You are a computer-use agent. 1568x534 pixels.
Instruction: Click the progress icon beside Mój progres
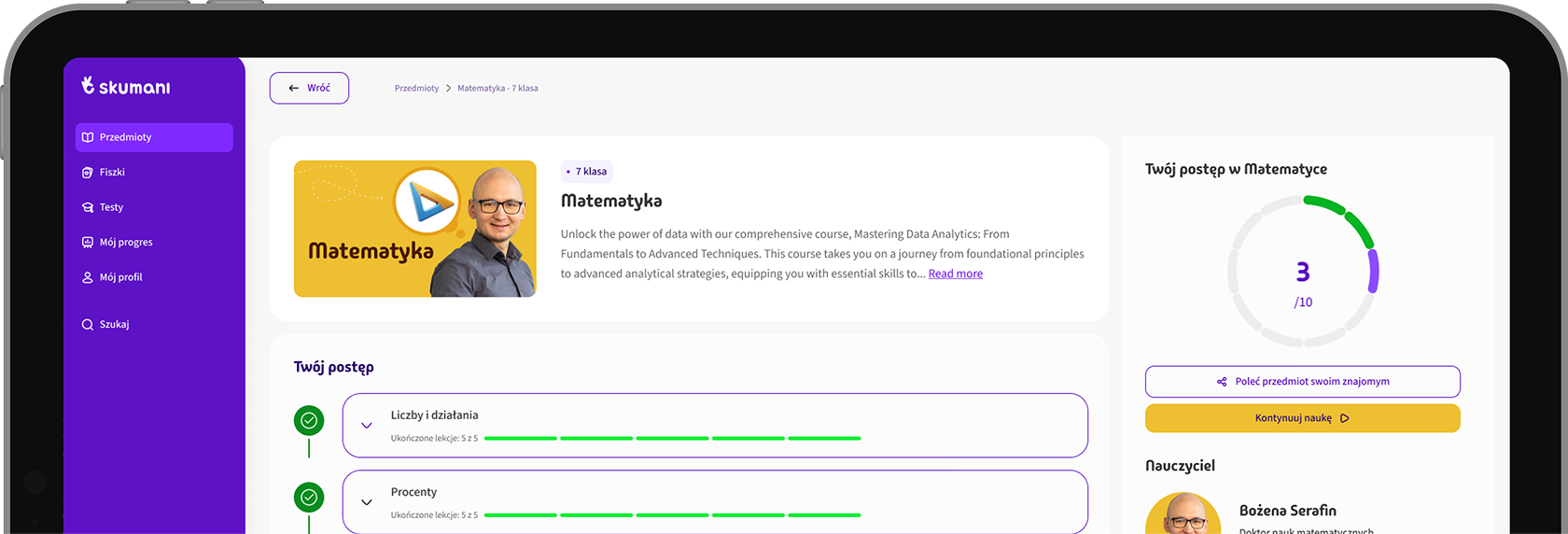click(88, 243)
